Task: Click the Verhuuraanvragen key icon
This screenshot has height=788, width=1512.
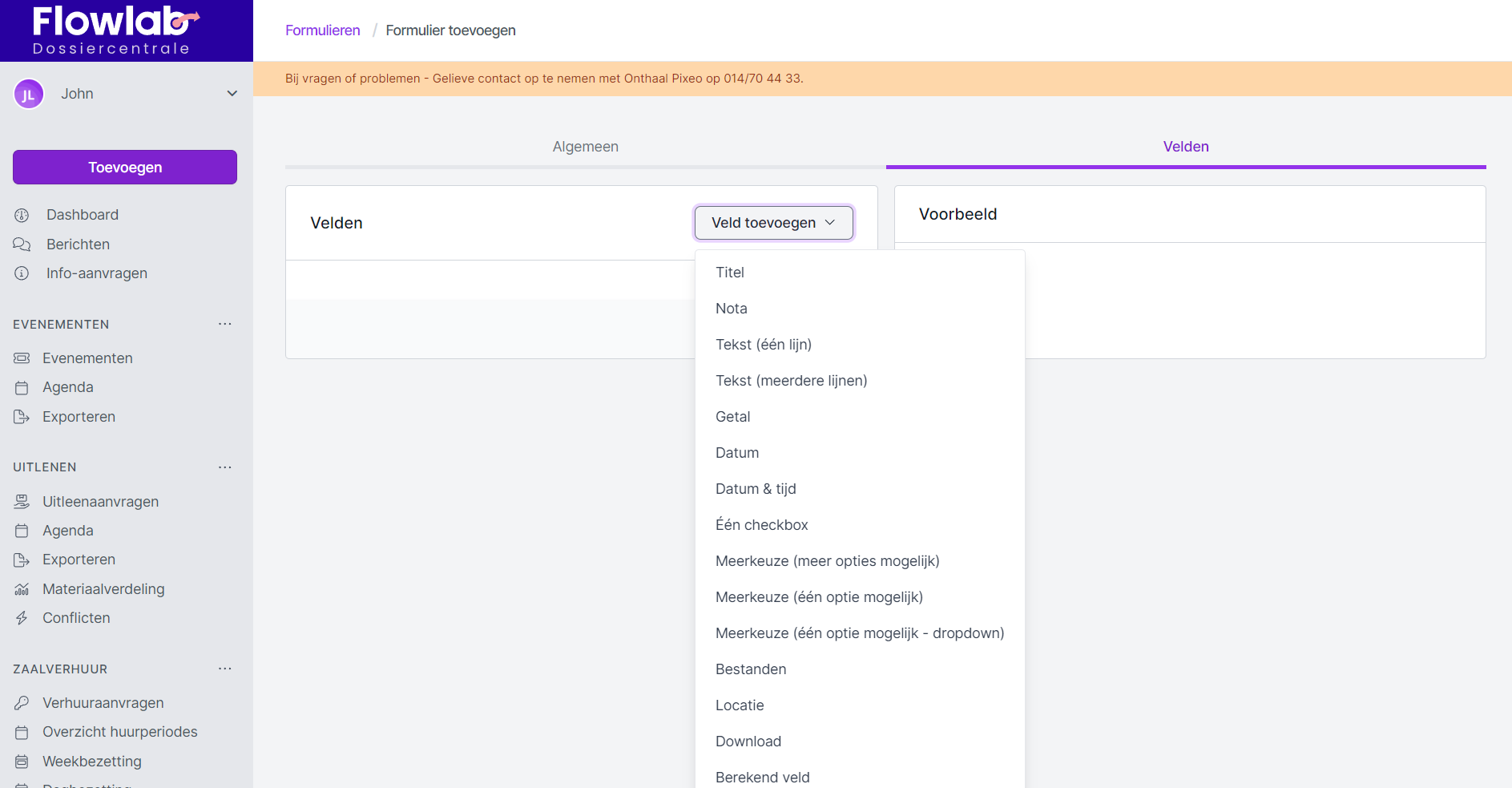Action: pos(22,703)
